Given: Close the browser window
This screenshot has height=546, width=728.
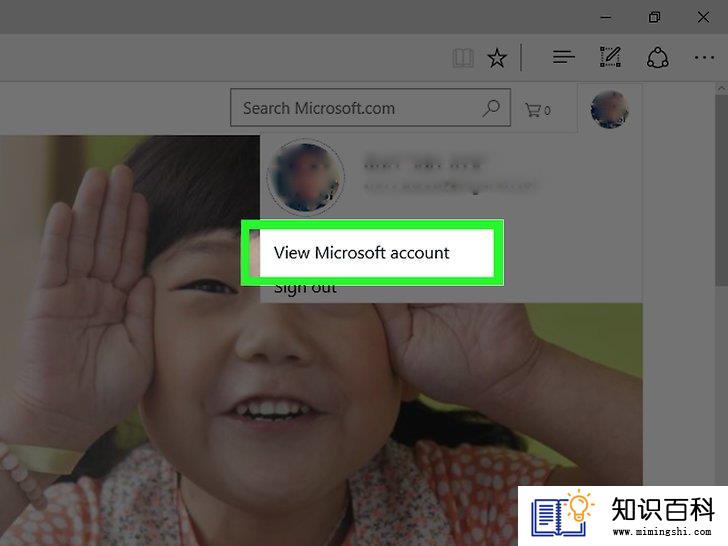Looking at the screenshot, I should click(703, 18).
